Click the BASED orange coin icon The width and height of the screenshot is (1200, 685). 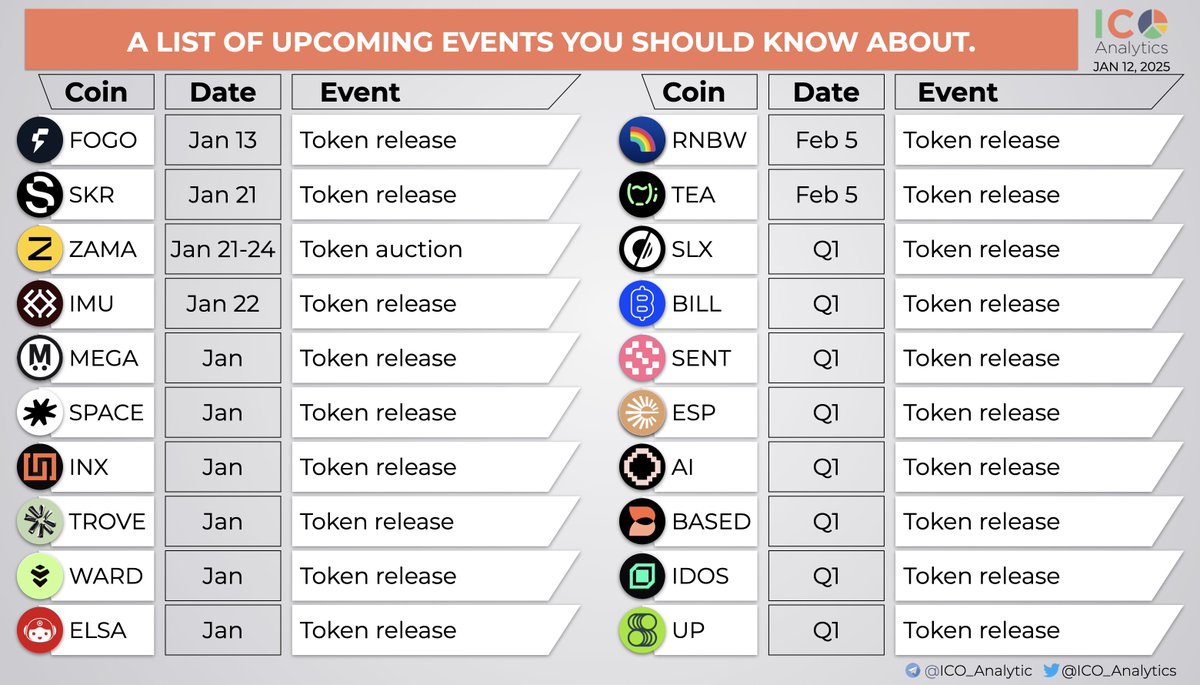click(643, 521)
